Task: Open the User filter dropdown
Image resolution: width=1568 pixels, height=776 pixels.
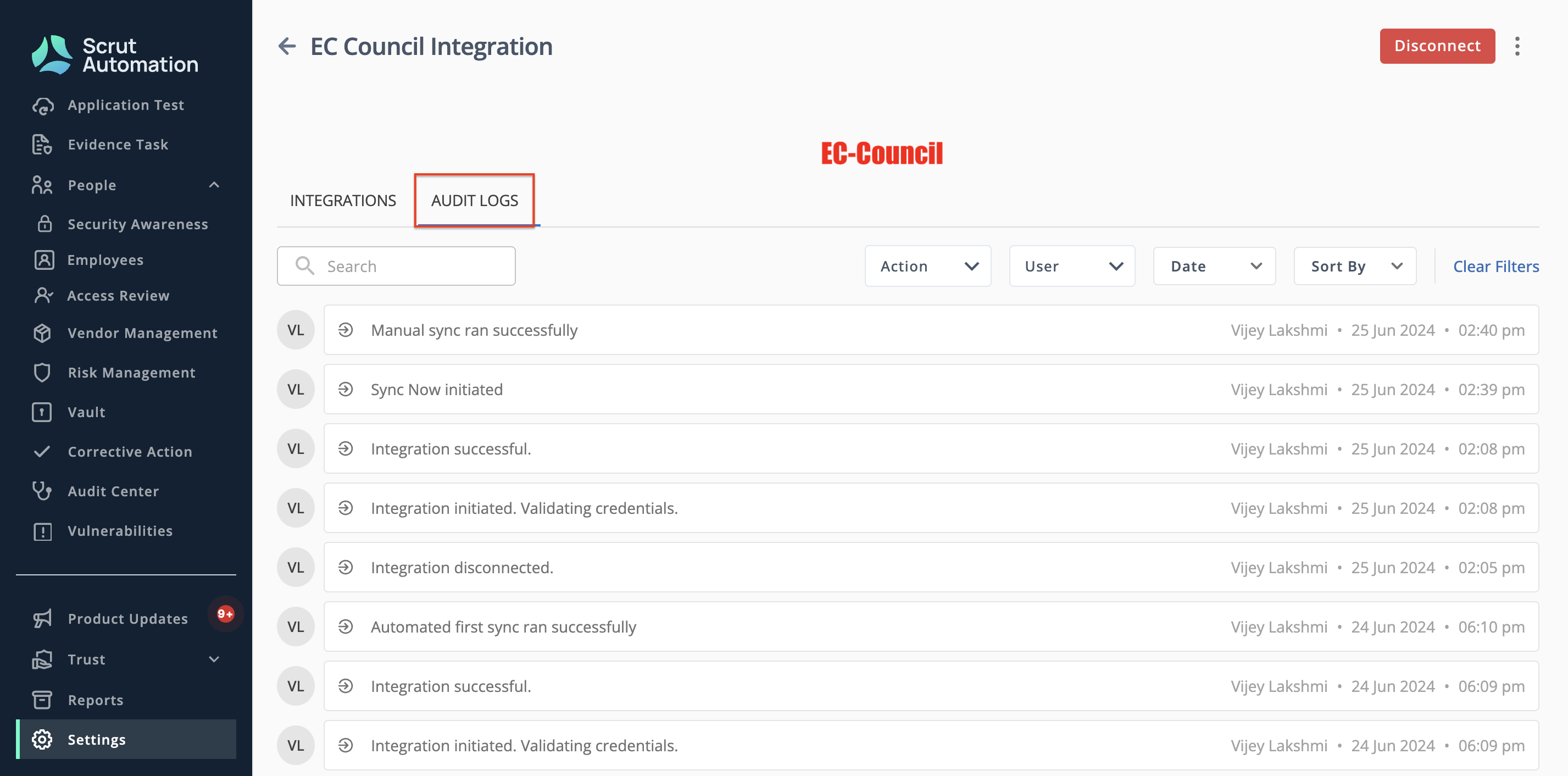Action: pos(1072,265)
